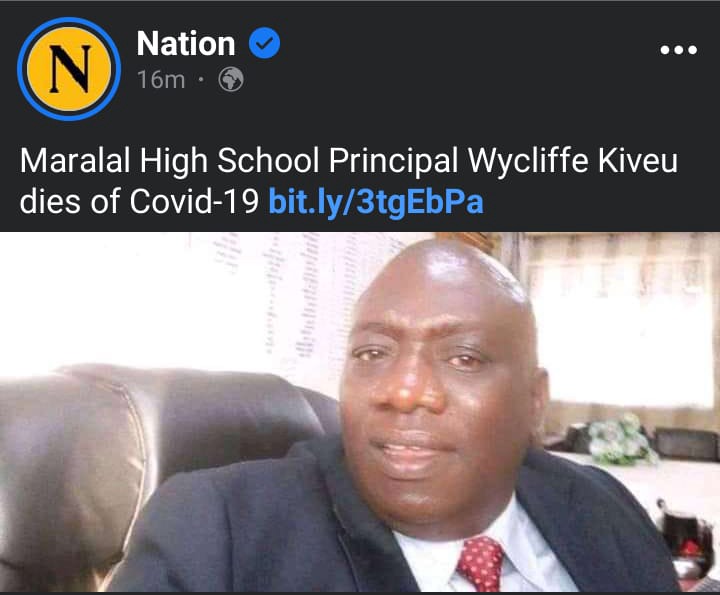Open the post photo of the principal
Viewport: 720px width, 595px height.
point(360,412)
